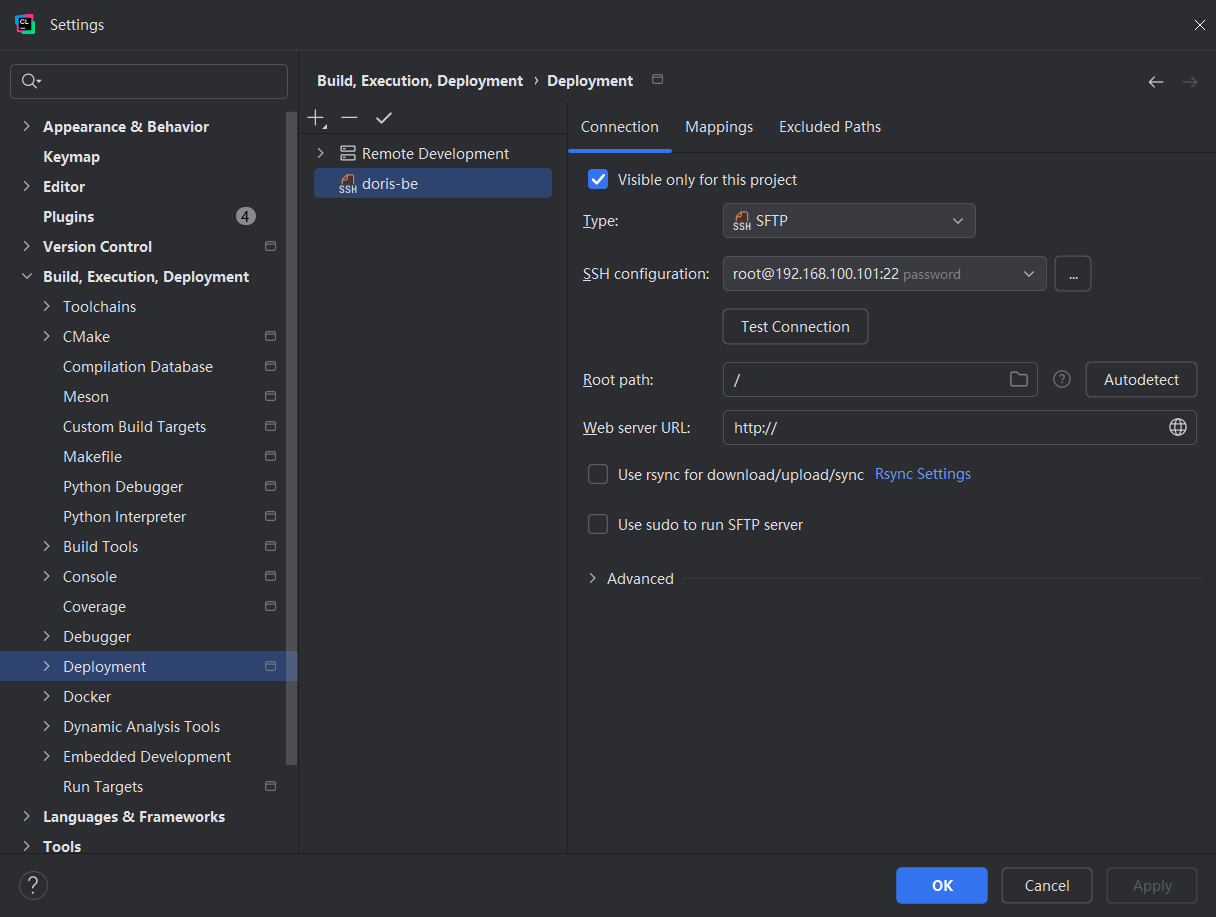This screenshot has height=917, width=1216.
Task: Switch to the Mappings tab
Action: coord(719,127)
